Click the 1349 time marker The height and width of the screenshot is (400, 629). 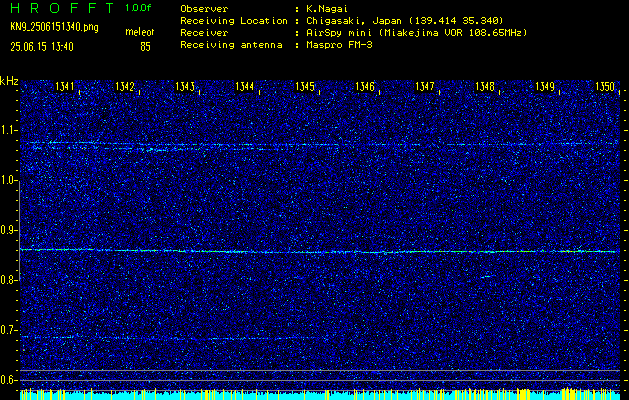[545, 86]
